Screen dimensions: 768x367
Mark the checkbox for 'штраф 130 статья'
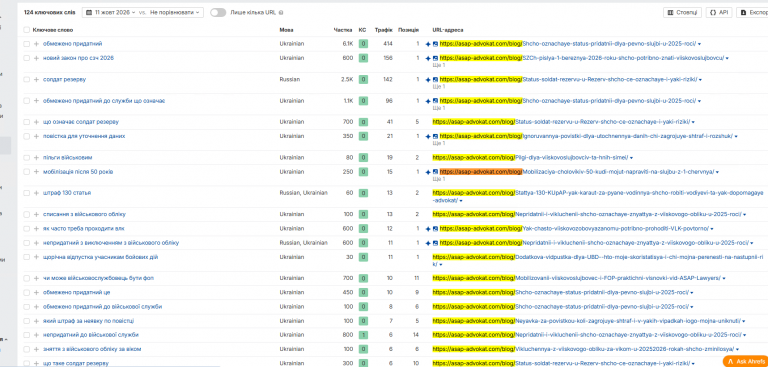(x=26, y=193)
